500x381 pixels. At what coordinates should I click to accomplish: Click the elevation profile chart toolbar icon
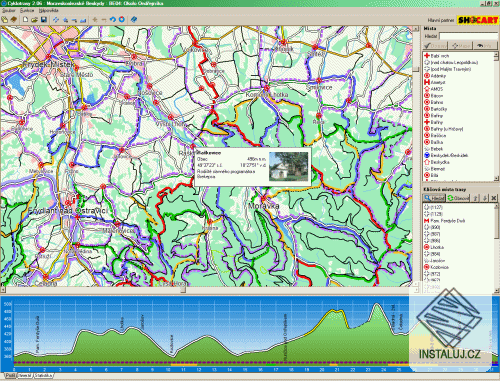[83, 20]
